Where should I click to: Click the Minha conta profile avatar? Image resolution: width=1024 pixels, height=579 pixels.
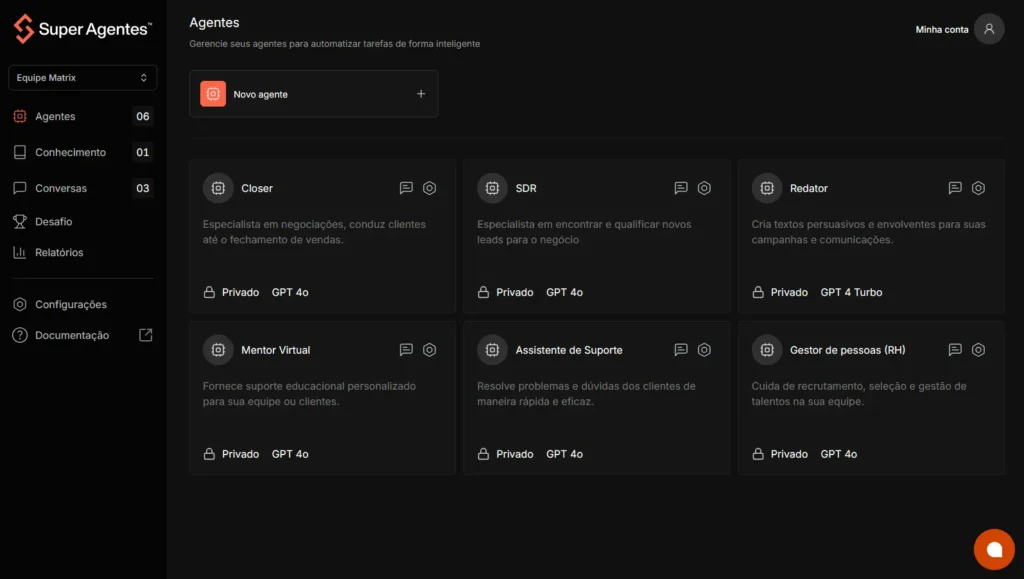coord(988,29)
